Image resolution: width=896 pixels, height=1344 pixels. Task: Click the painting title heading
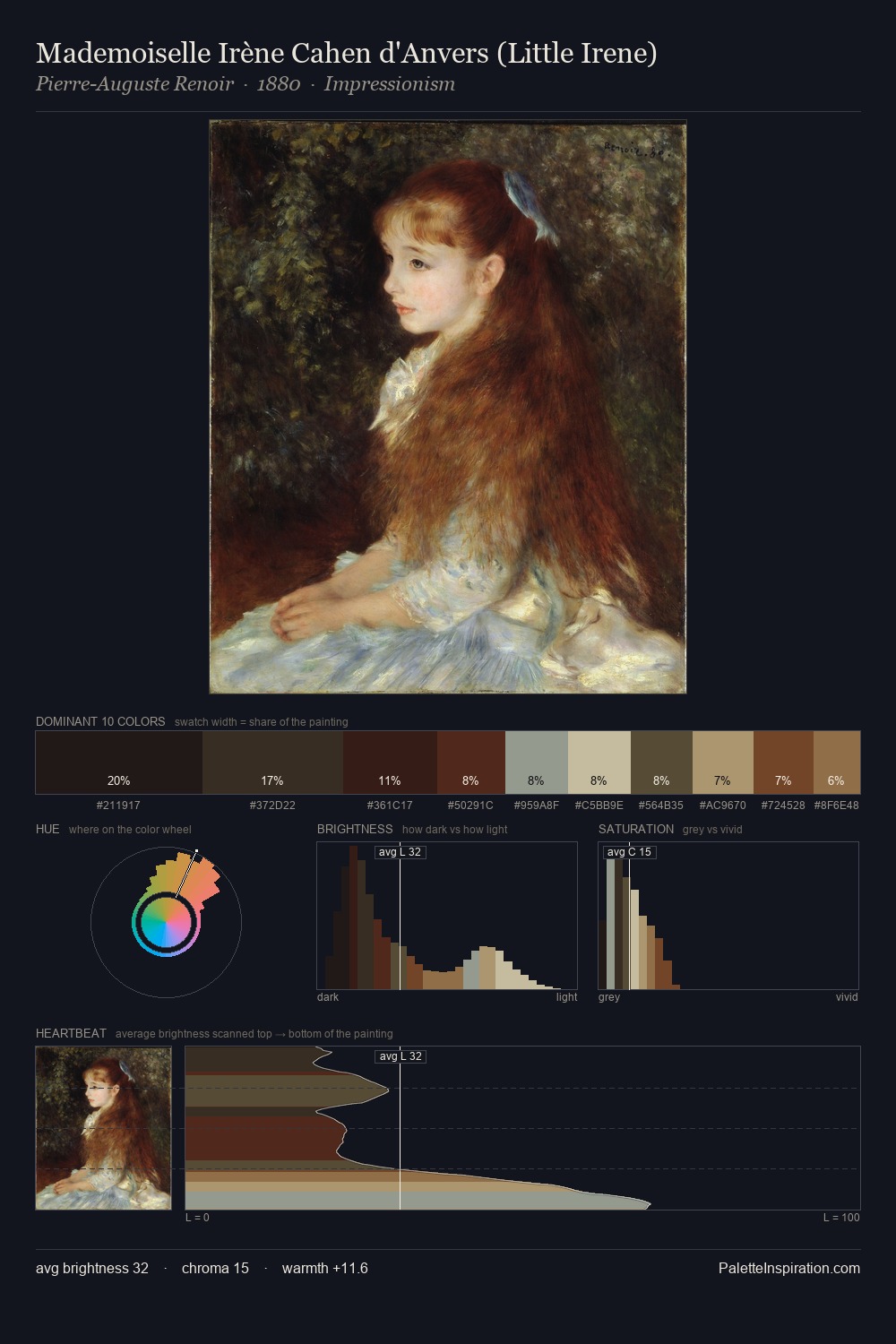click(x=347, y=53)
